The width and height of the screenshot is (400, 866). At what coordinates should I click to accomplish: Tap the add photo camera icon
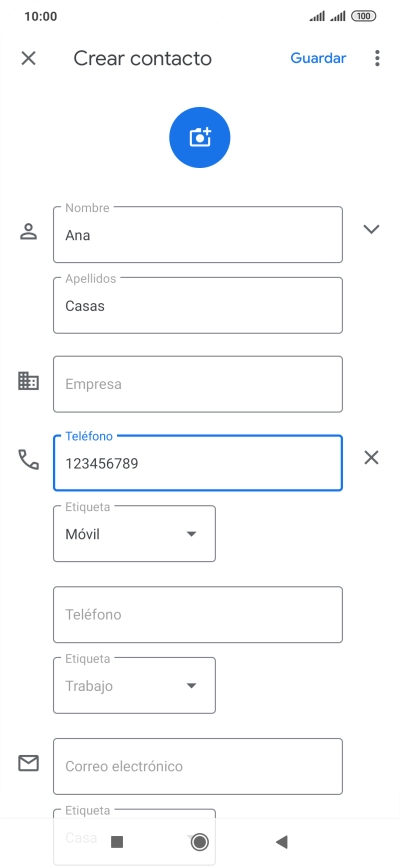tap(199, 138)
